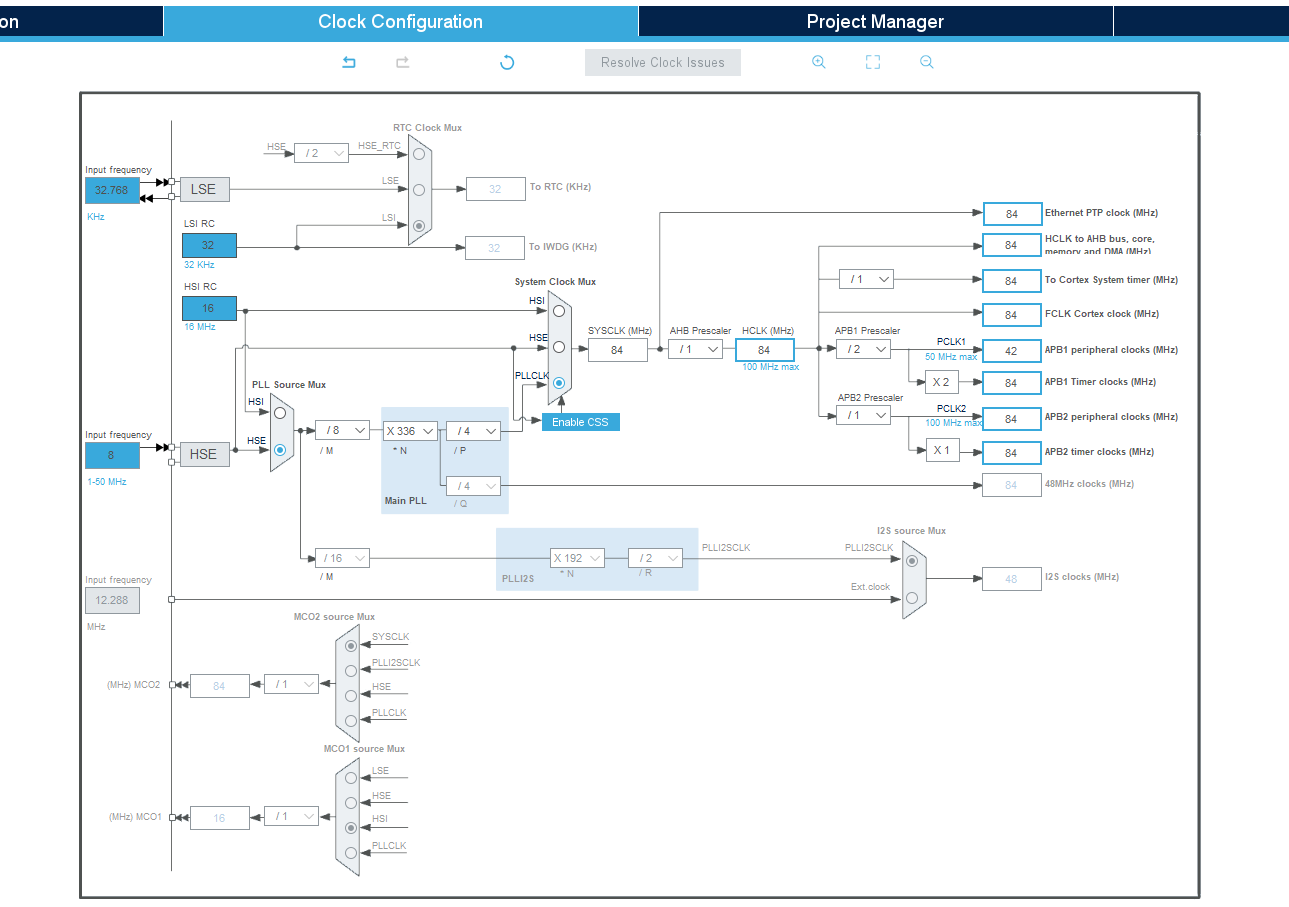Screen dimensions: 1289x907
Task: Click the fit diagram to view icon
Action: click(873, 62)
